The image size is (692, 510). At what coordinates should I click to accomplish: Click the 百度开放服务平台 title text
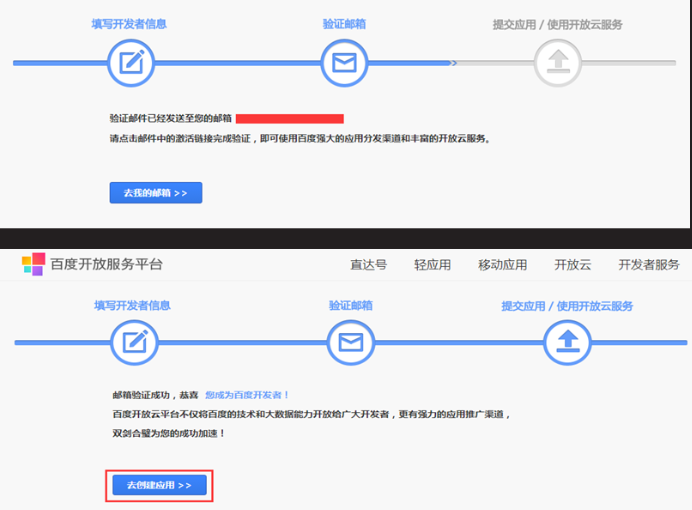tap(107, 264)
